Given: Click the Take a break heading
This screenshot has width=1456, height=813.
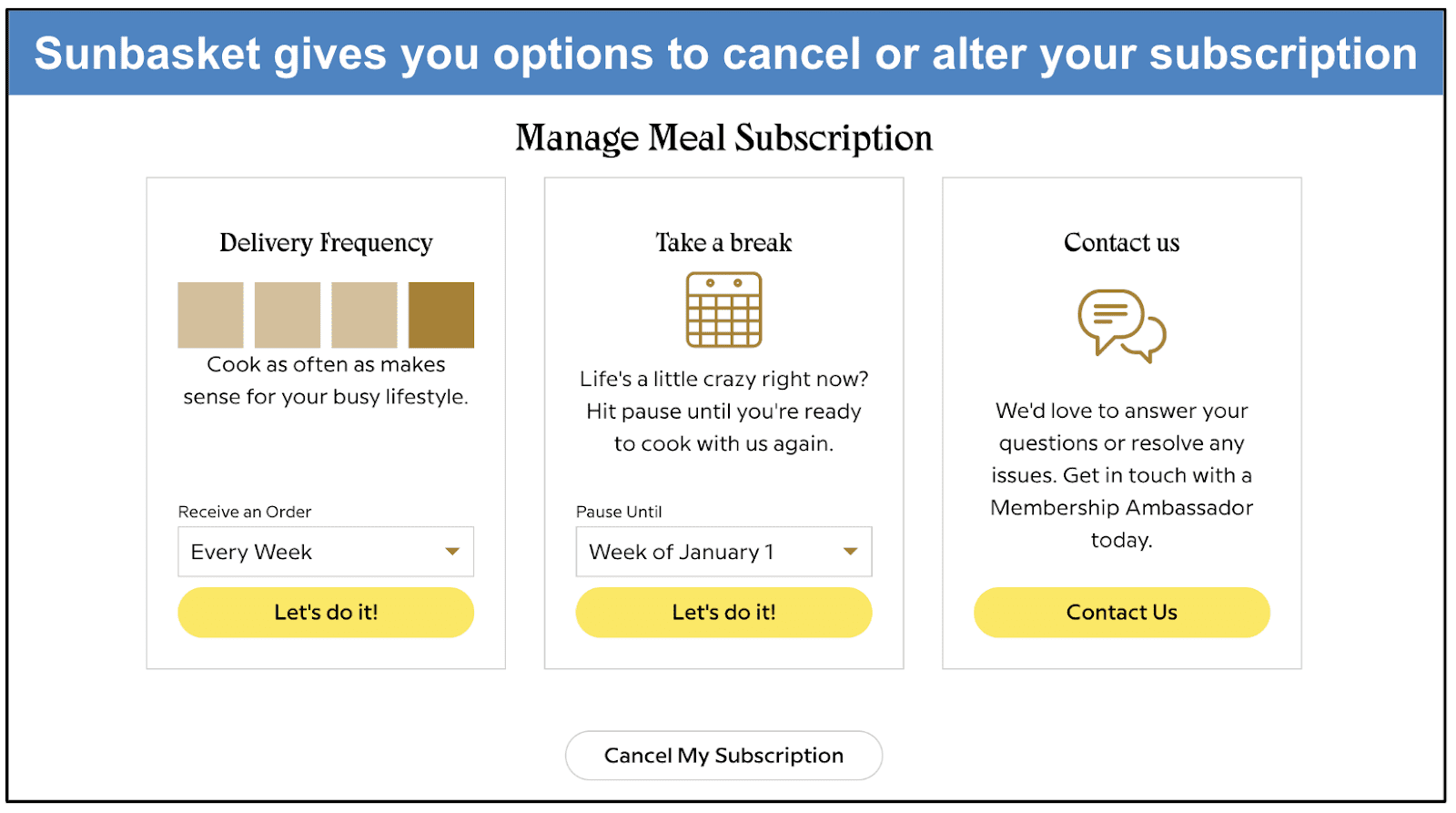Looking at the screenshot, I should tap(723, 243).
